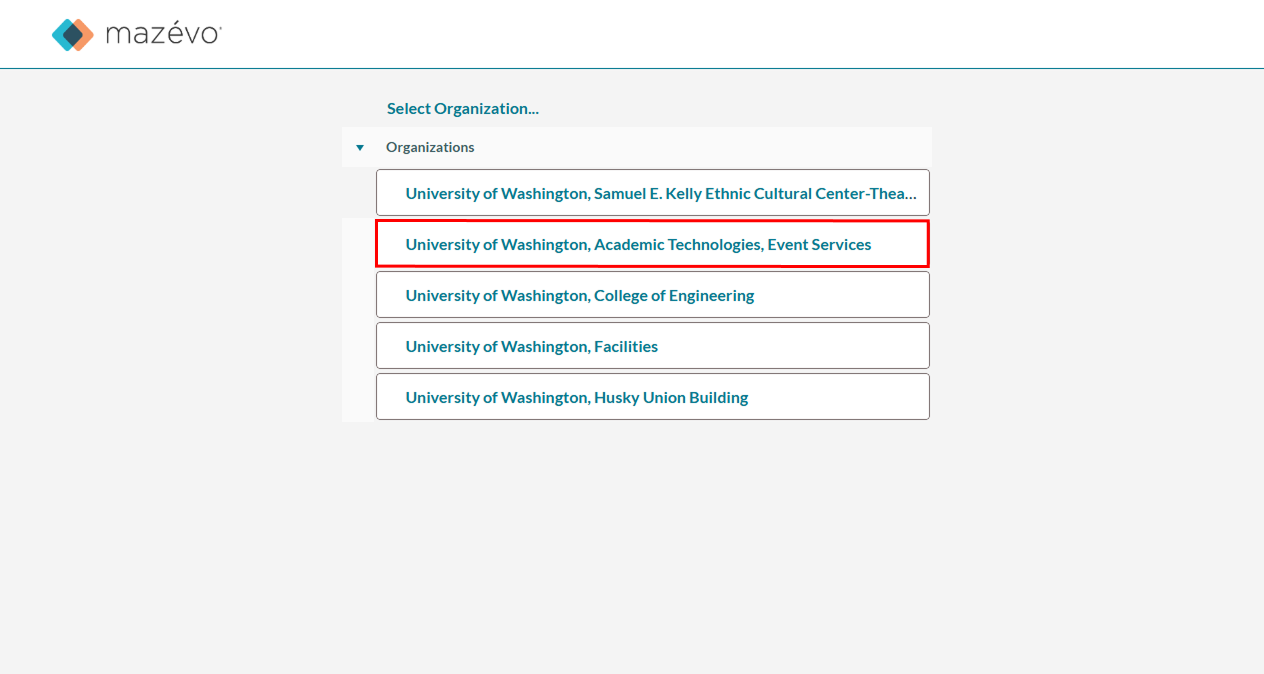1264x674 pixels.
Task: Click University of Washington, Facilities link text
Action: (x=532, y=346)
